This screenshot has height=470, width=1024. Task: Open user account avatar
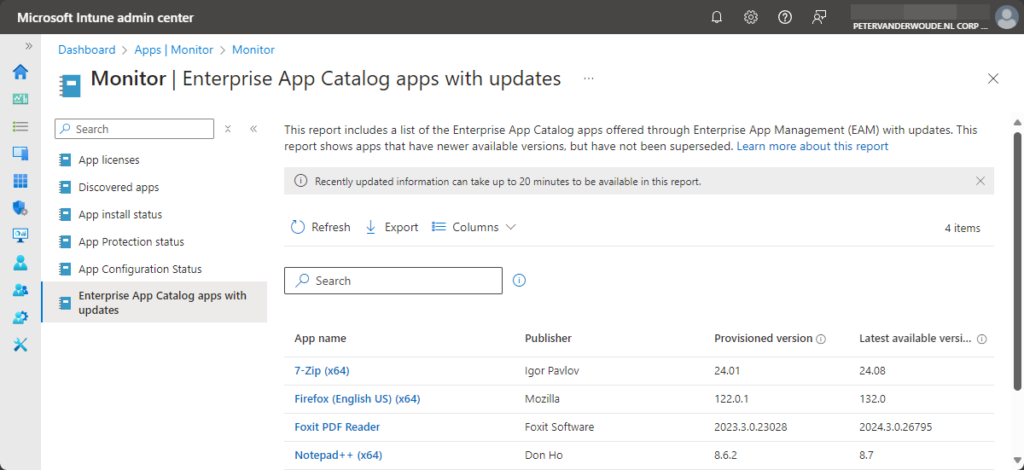(x=1006, y=17)
